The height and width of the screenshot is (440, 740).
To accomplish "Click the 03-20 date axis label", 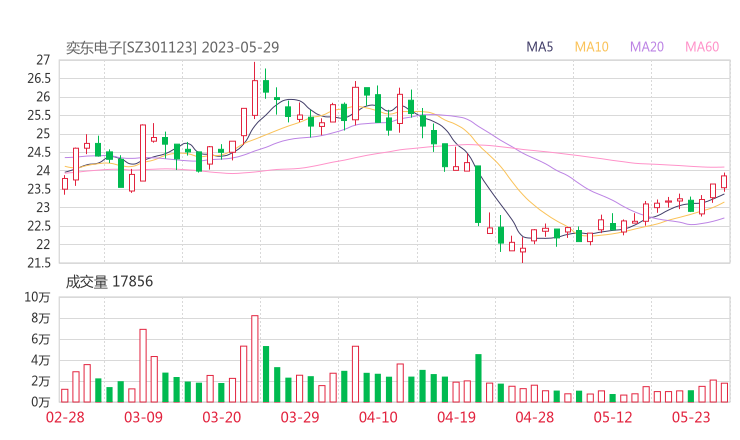I will [222, 417].
